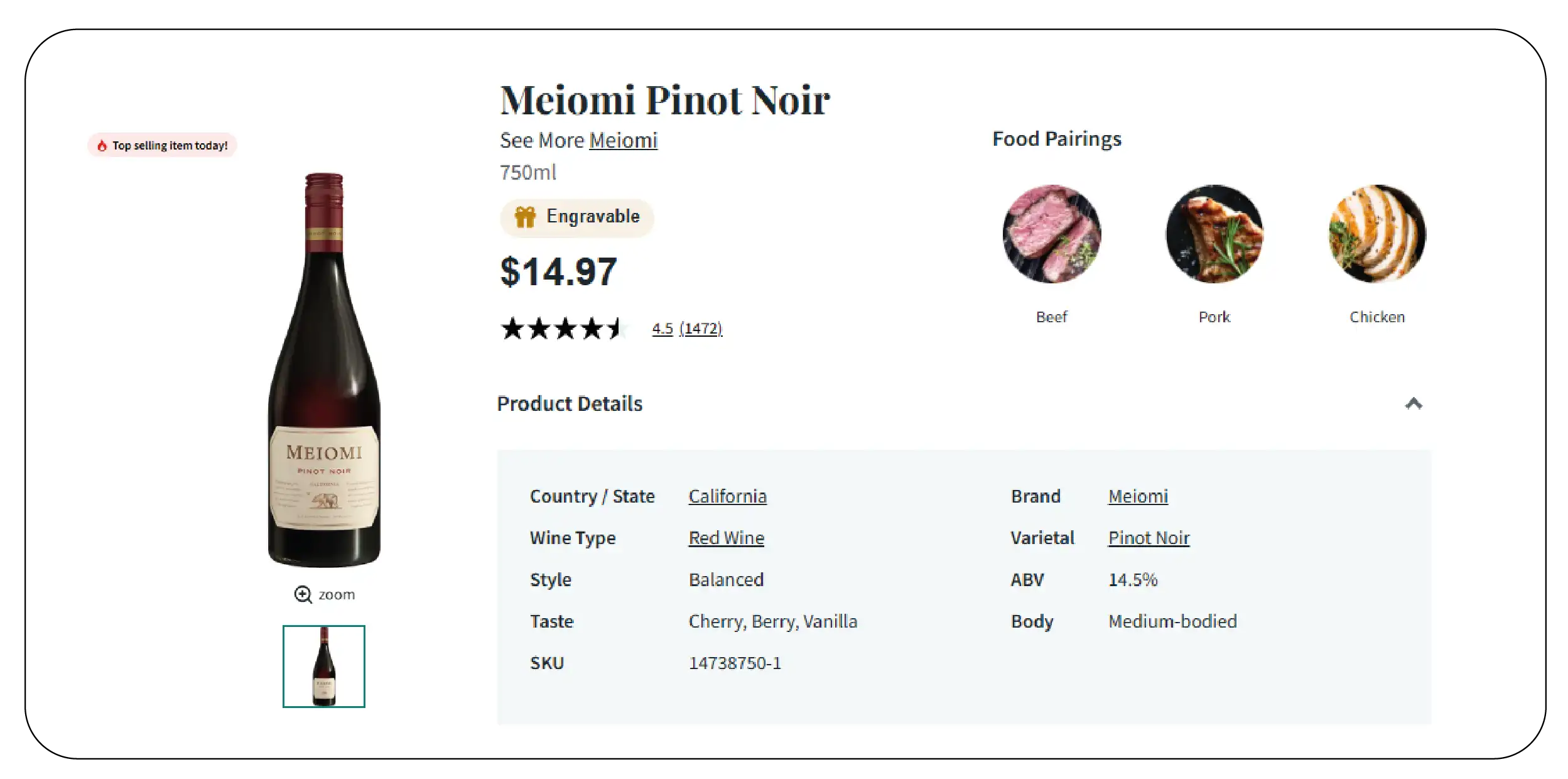Screen dimensions: 1568x779
Task: Click the star rating icons
Action: [563, 329]
